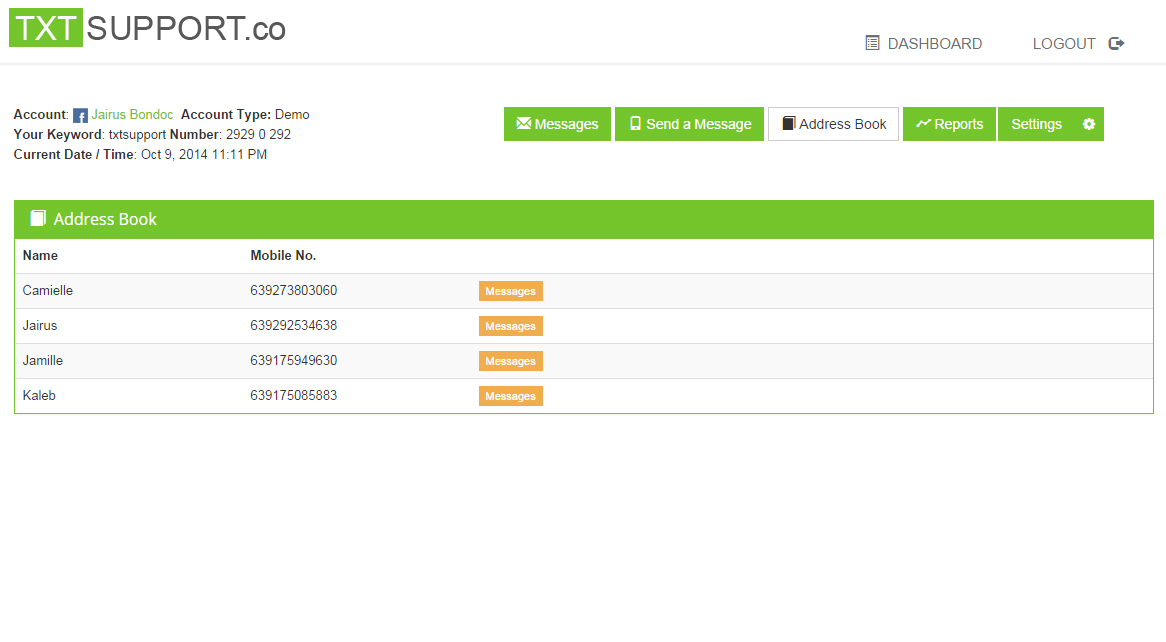
Task: Open Settings from the navigation bar
Action: coord(1036,124)
